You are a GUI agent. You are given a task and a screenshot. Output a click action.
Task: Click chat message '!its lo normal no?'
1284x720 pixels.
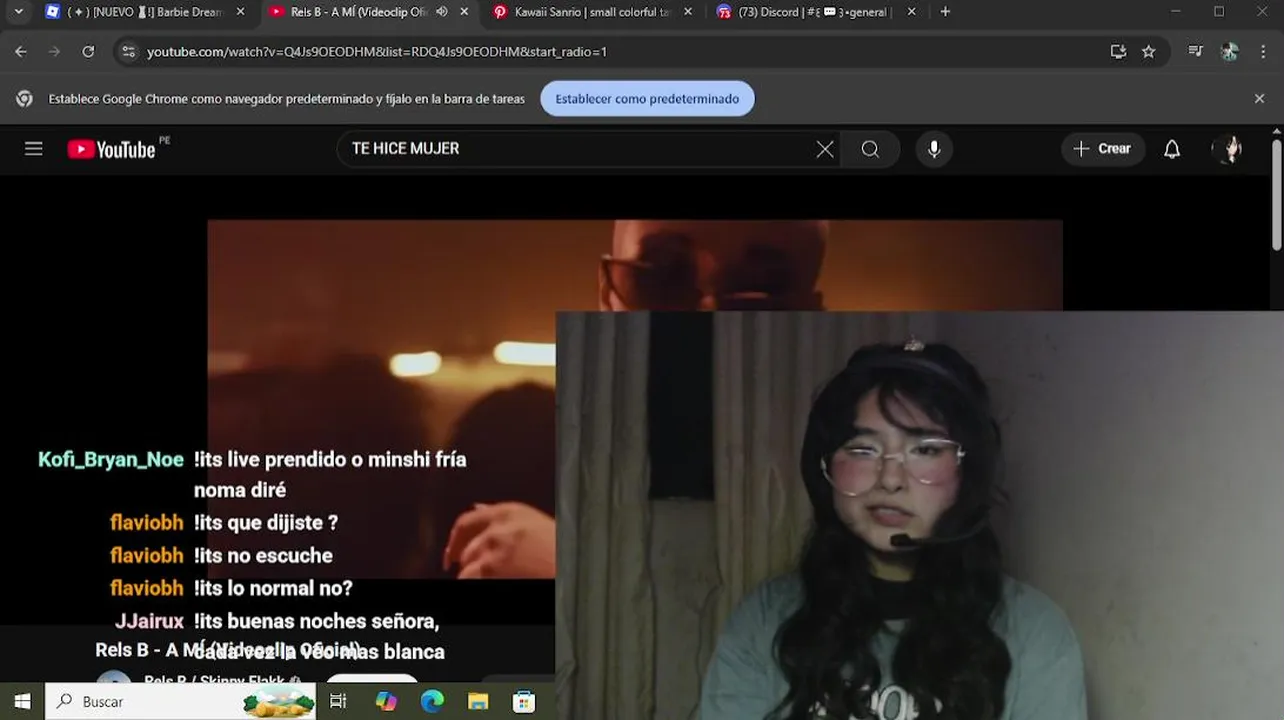click(273, 588)
